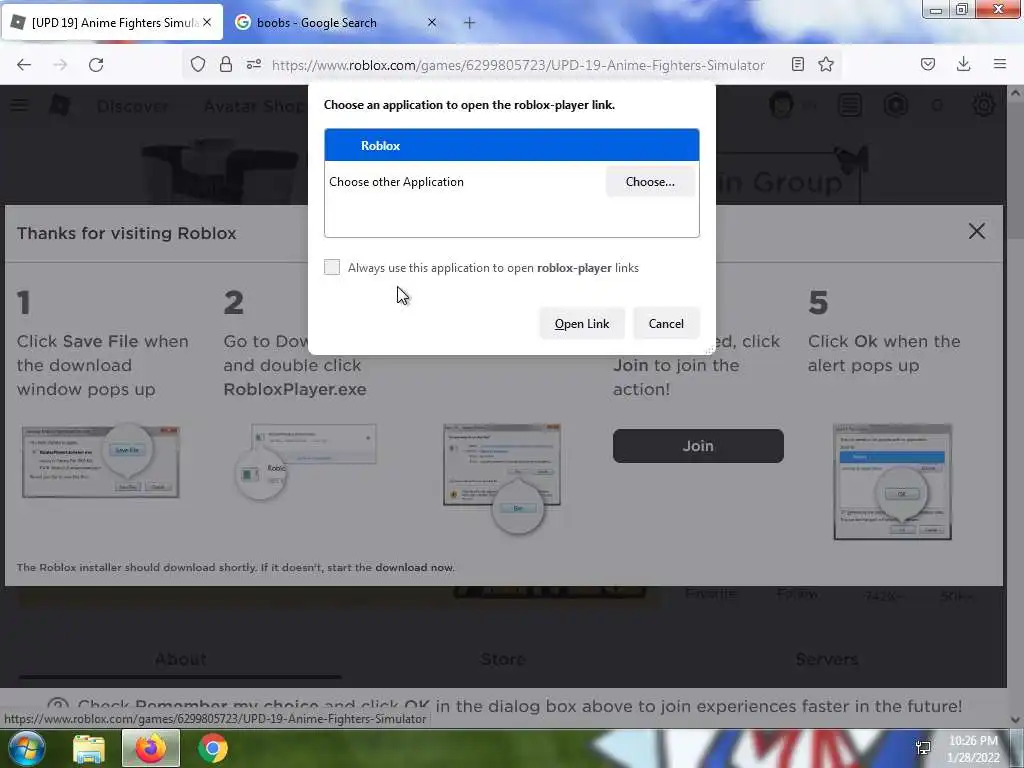The height and width of the screenshot is (768, 1024).
Task: Open the Windows Start button
Action: coord(26,748)
